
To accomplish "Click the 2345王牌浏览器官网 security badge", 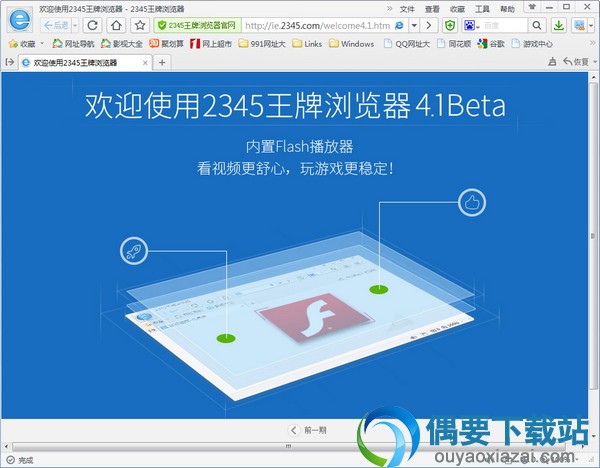I will click(x=197, y=25).
